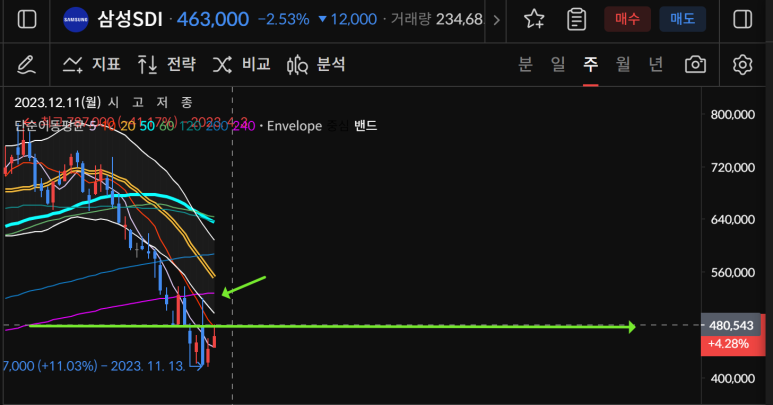Click the Envelope indicator label

pyautogui.click(x=294, y=126)
